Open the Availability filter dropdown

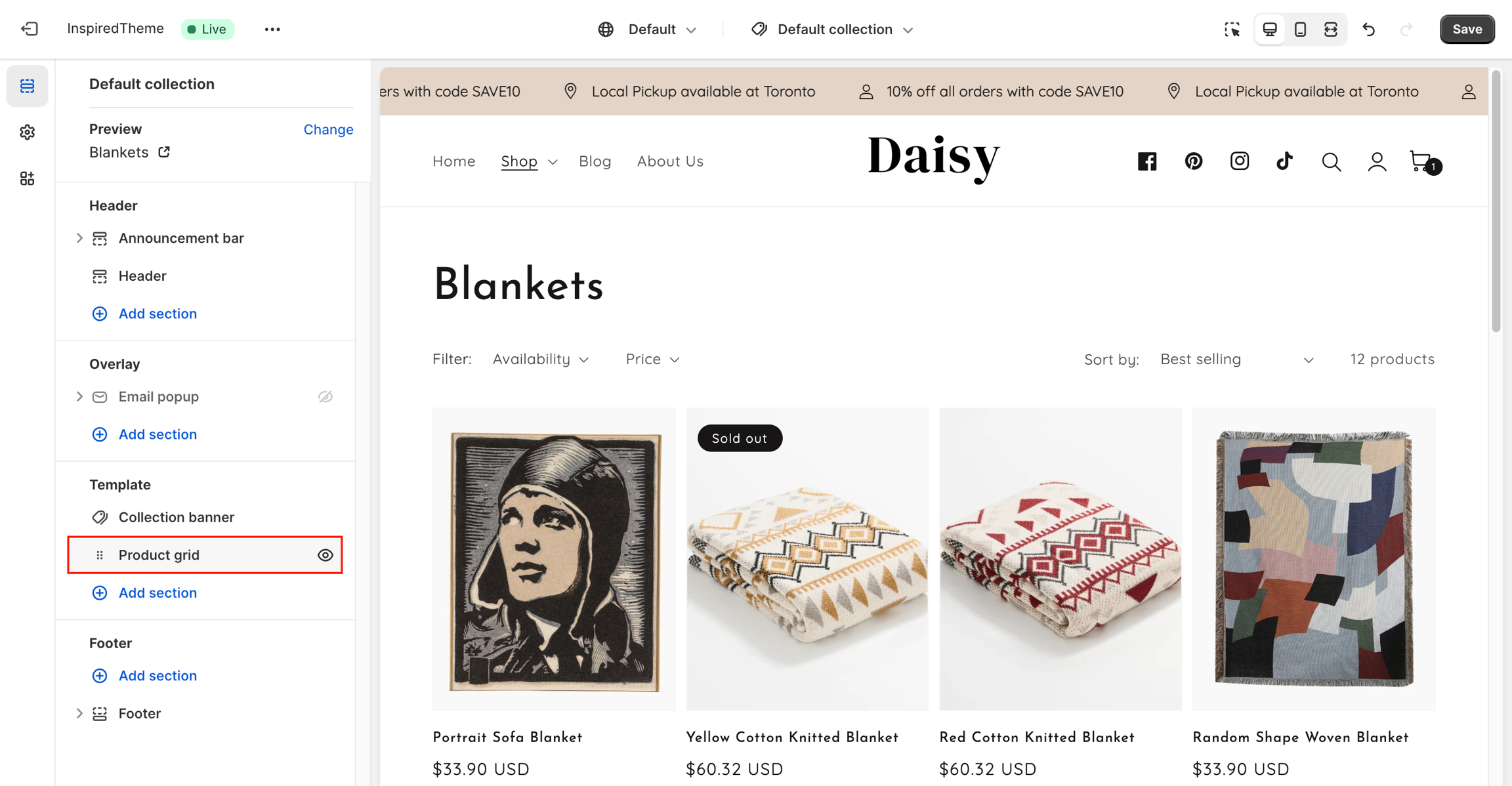pyautogui.click(x=540, y=359)
